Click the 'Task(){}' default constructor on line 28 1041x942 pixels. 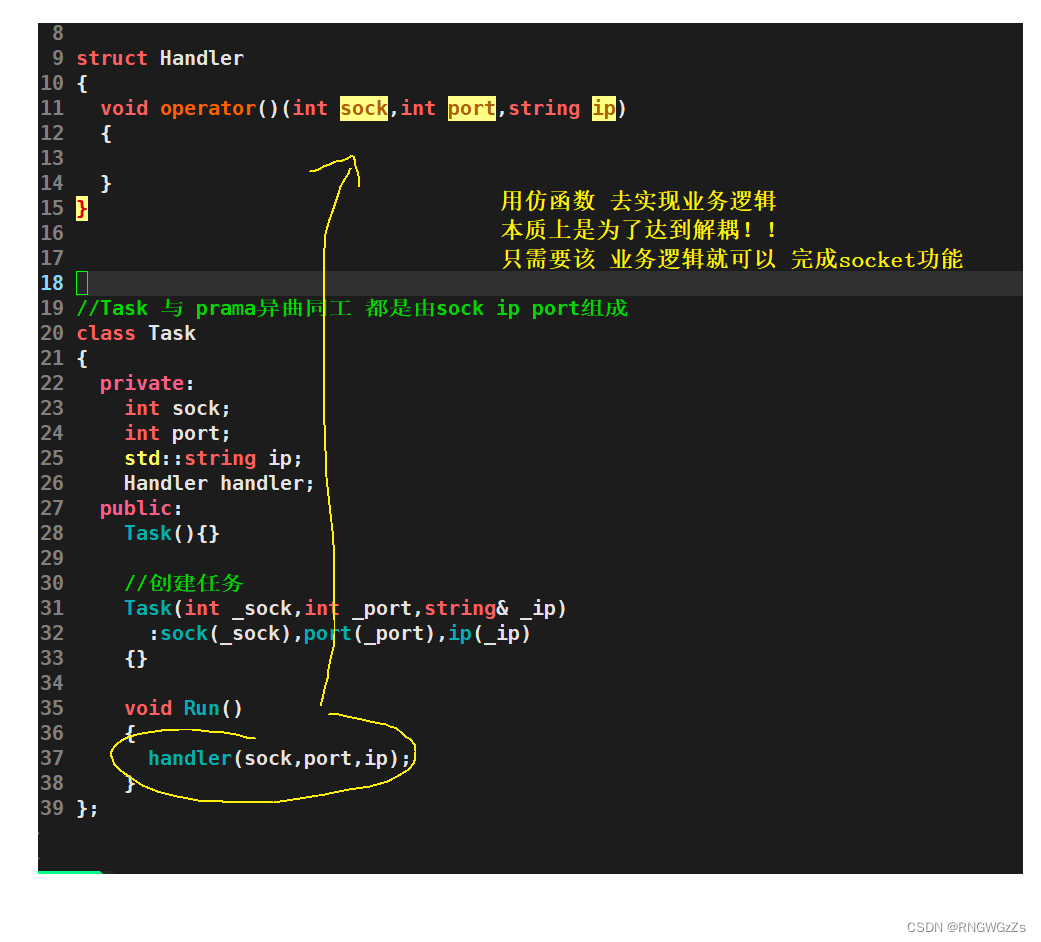172,534
